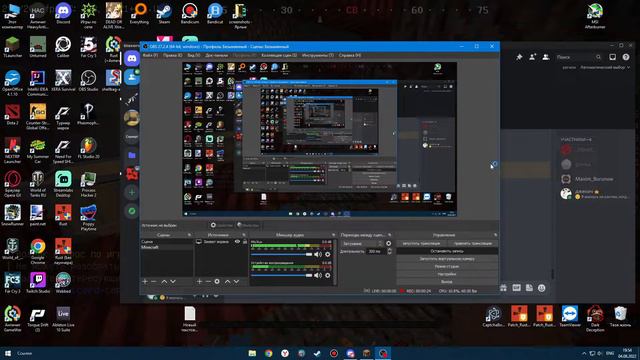Open Scene Collection menu in OBS
The height and width of the screenshot is (360, 640).
[x=279, y=55]
